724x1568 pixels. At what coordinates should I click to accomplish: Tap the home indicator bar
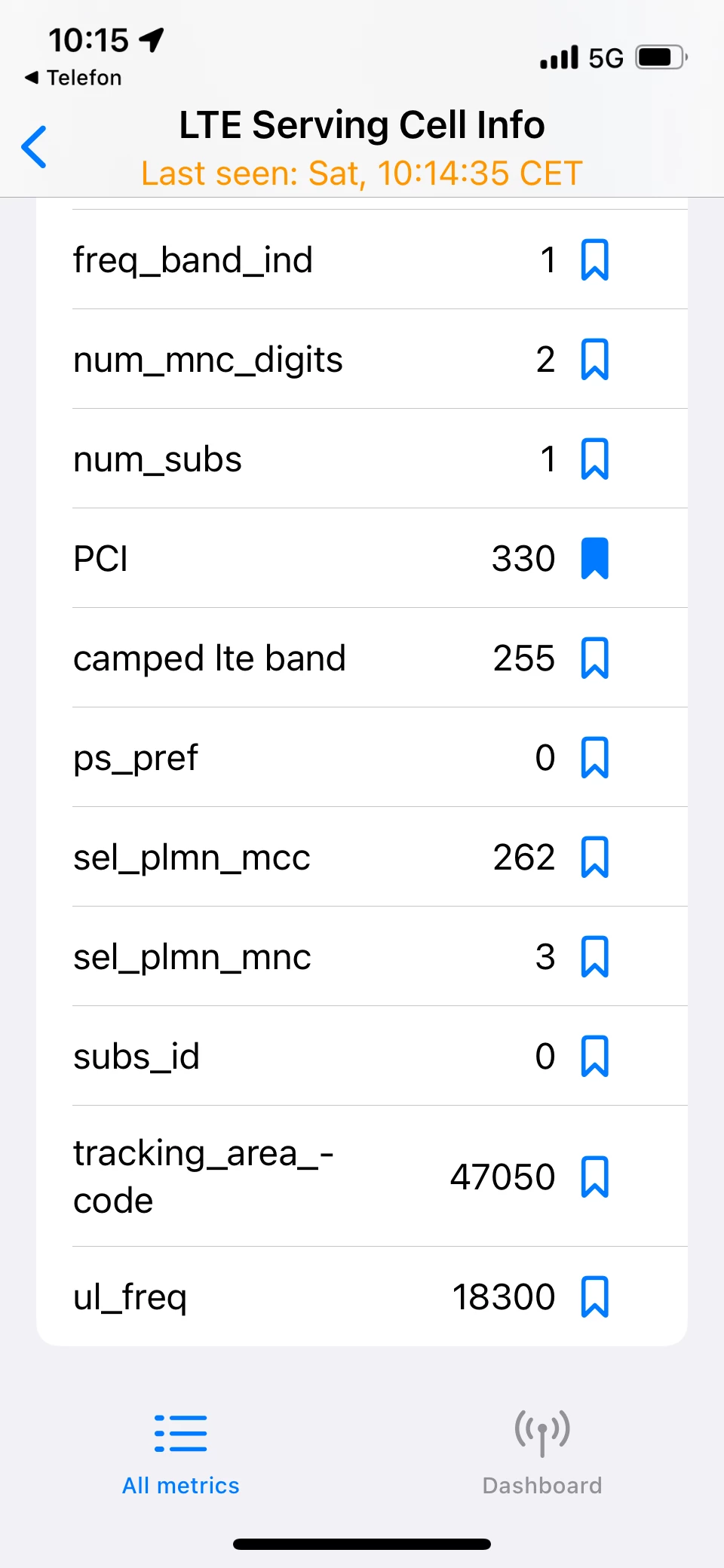(x=362, y=1544)
